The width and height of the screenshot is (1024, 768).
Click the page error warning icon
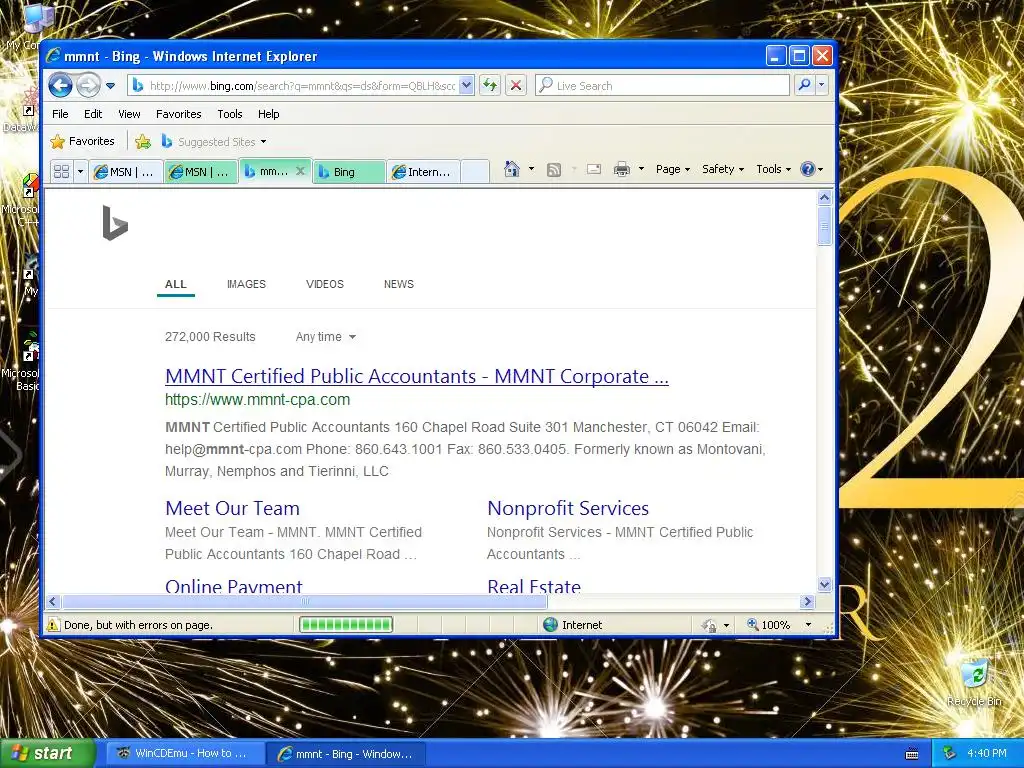point(54,624)
